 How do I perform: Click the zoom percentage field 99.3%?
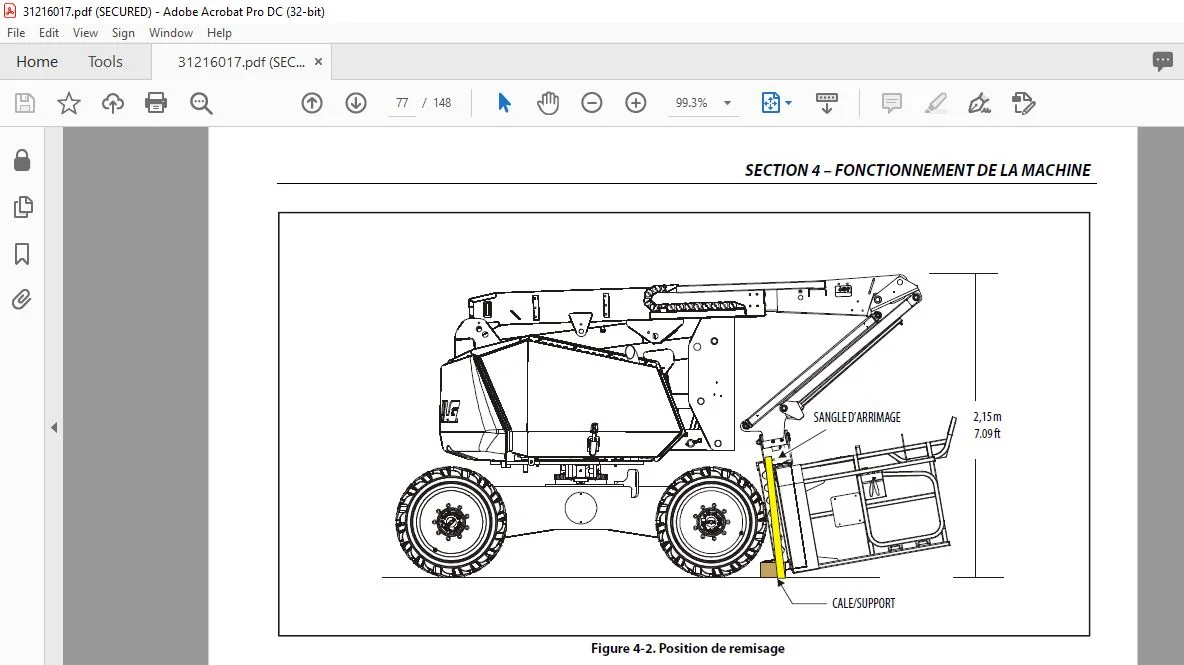692,103
